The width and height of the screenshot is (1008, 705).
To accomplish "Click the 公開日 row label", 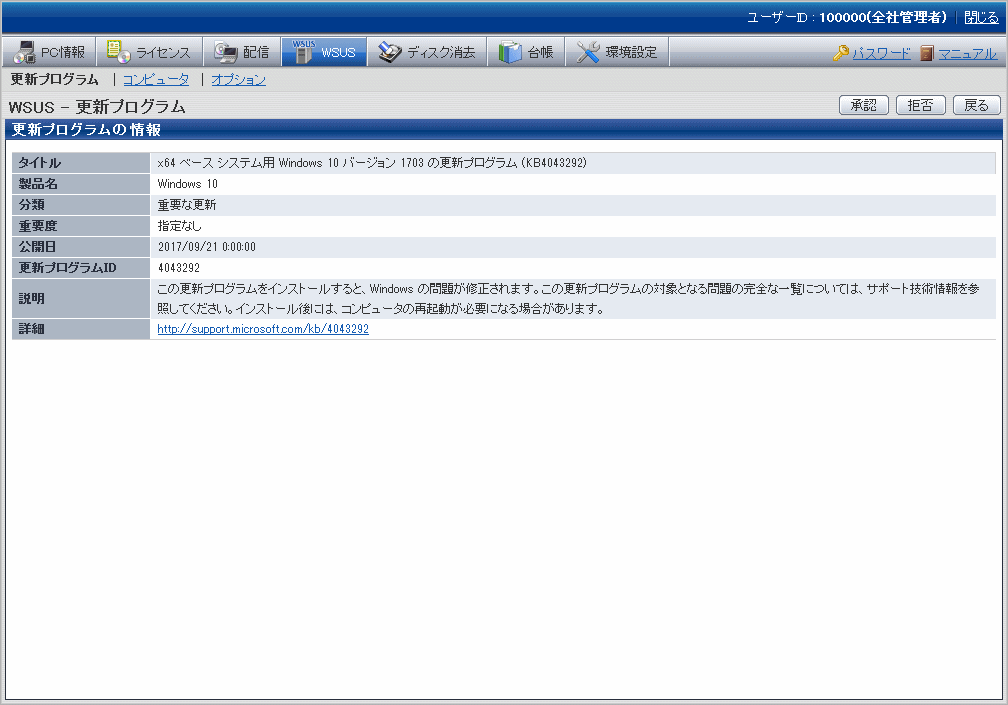I will pos(81,247).
